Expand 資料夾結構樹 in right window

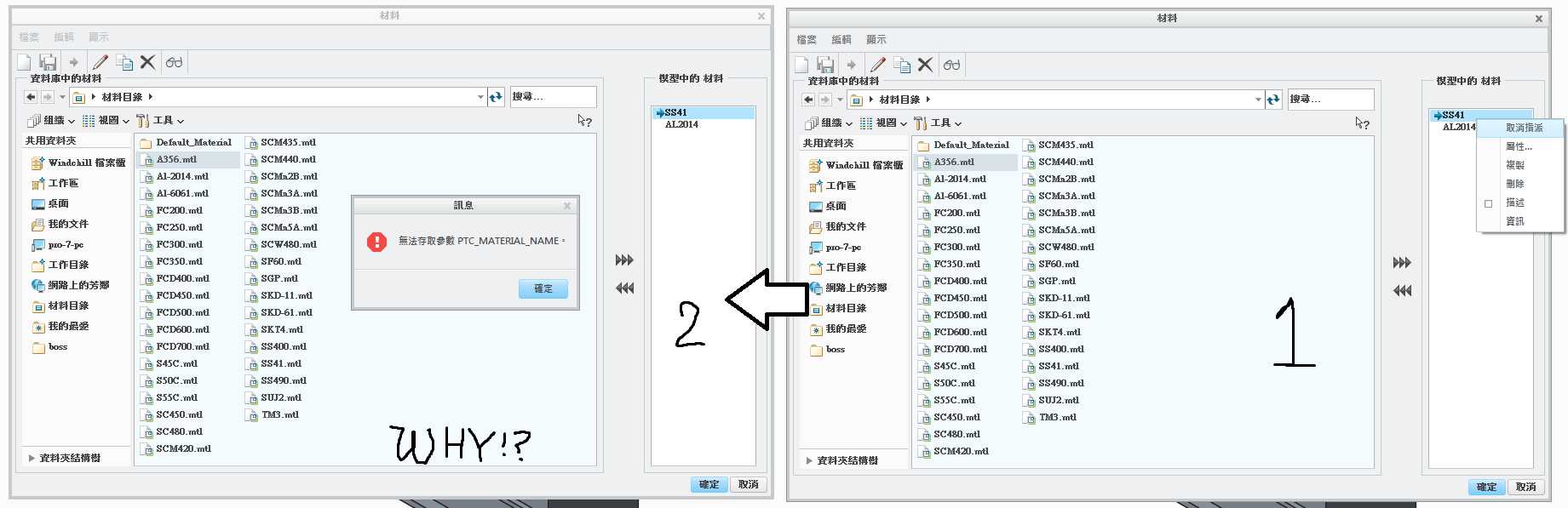[x=809, y=460]
